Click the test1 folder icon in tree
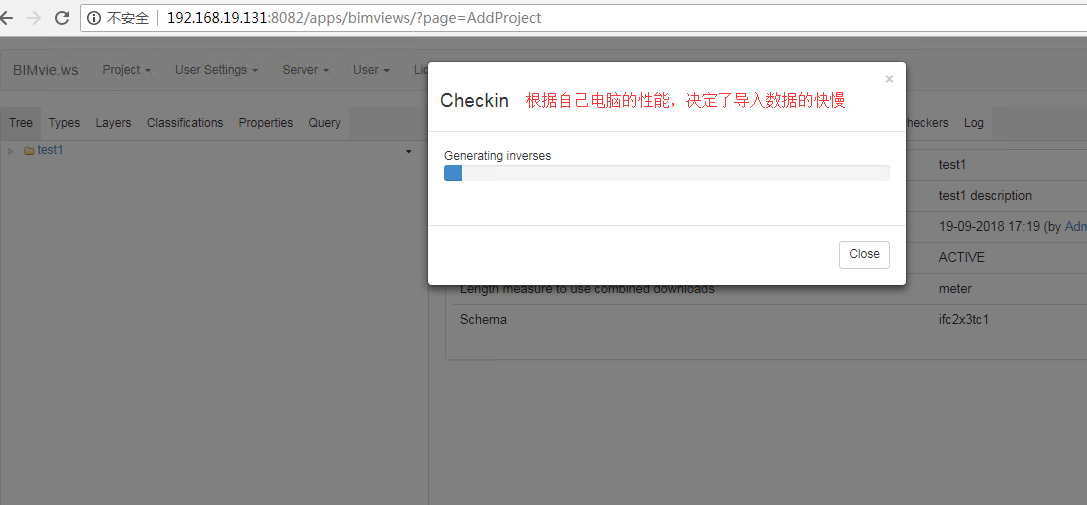This screenshot has width=1087, height=505. point(29,151)
